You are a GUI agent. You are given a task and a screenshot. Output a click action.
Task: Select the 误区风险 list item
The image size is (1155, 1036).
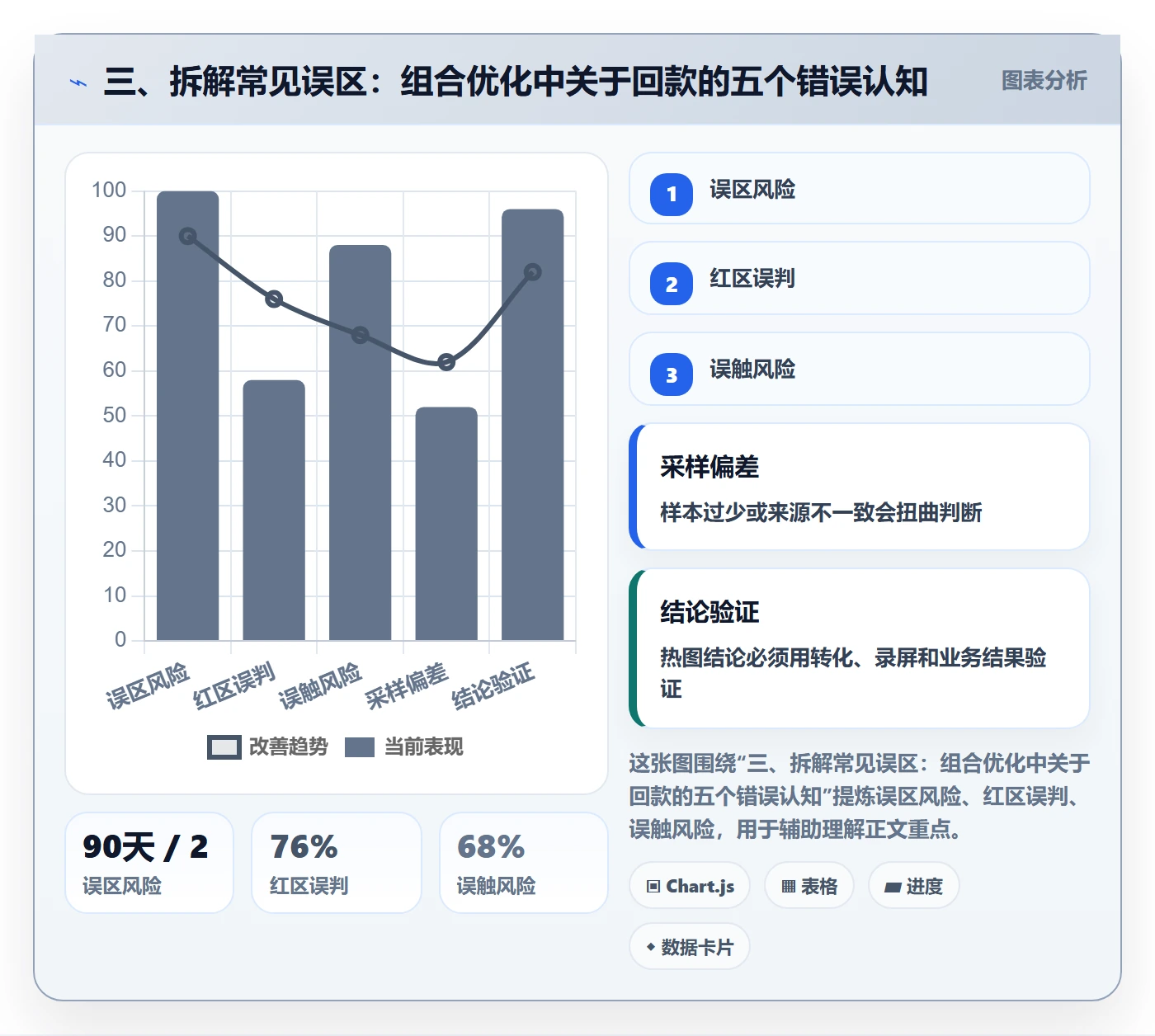(x=859, y=188)
